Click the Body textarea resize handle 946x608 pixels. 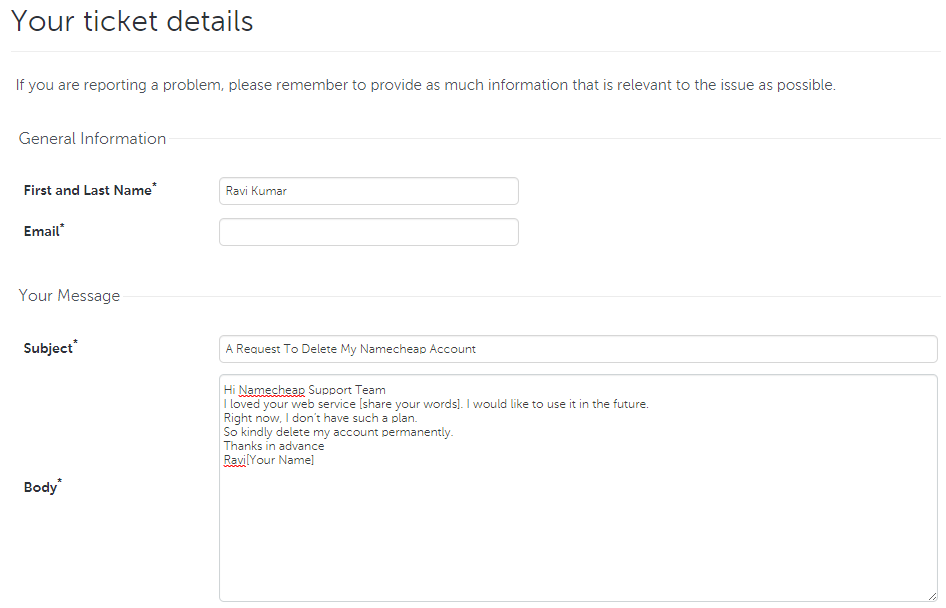coord(932,596)
